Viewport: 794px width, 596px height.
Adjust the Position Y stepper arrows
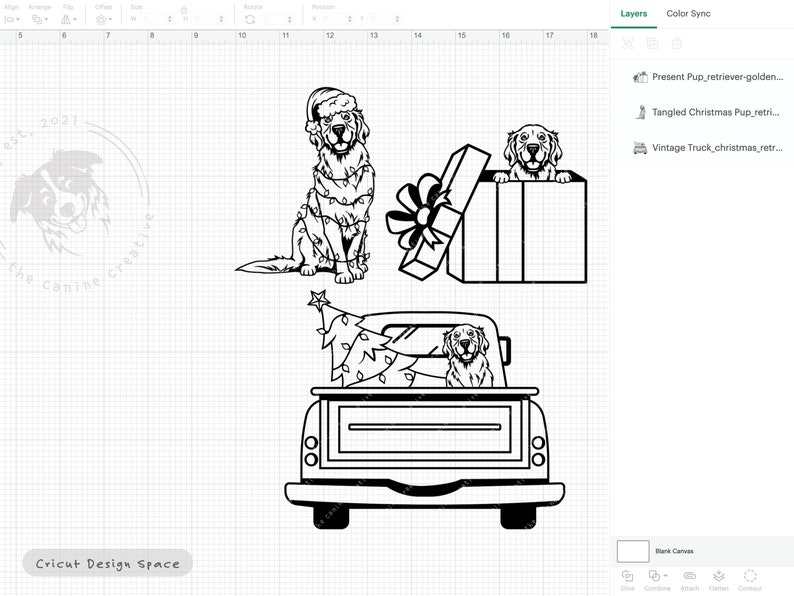398,19
